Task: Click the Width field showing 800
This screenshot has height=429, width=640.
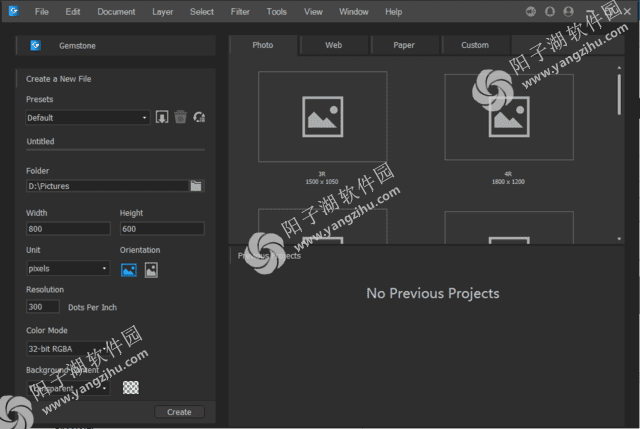Action: 68,229
